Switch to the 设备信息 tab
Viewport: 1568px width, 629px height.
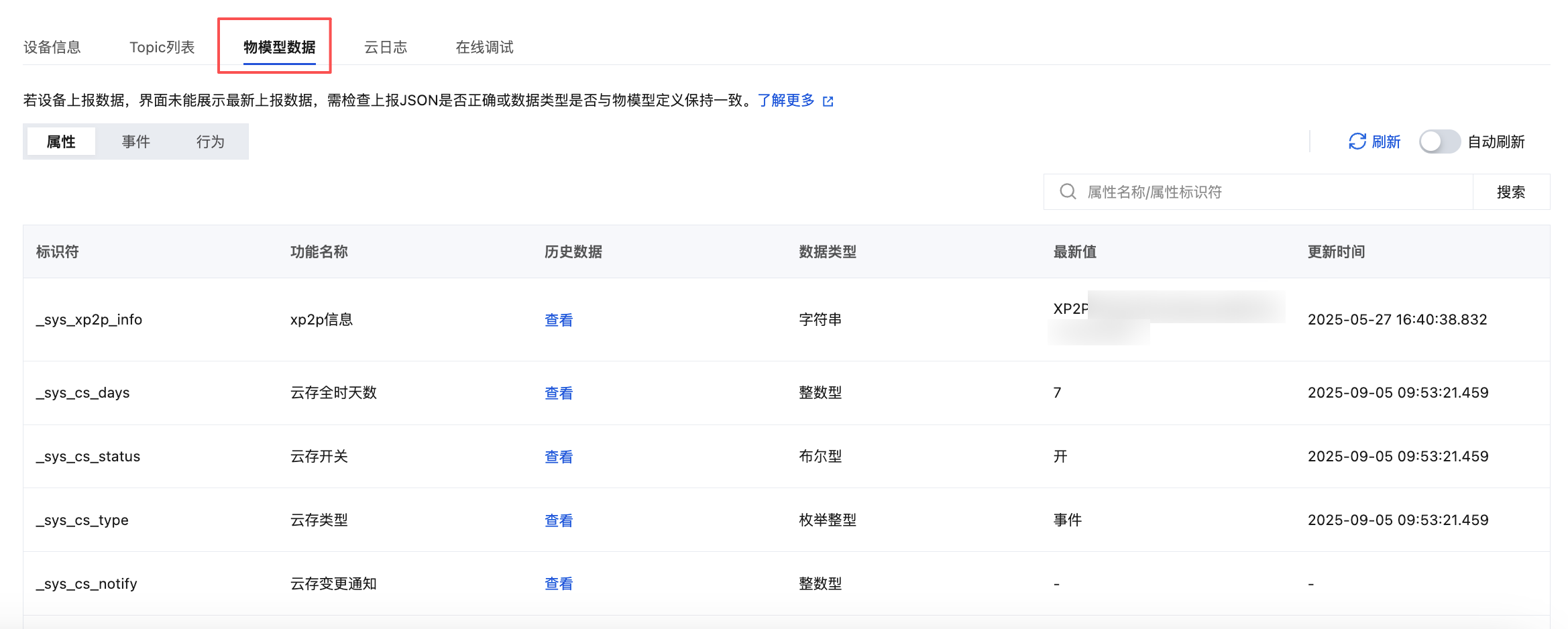click(x=52, y=47)
